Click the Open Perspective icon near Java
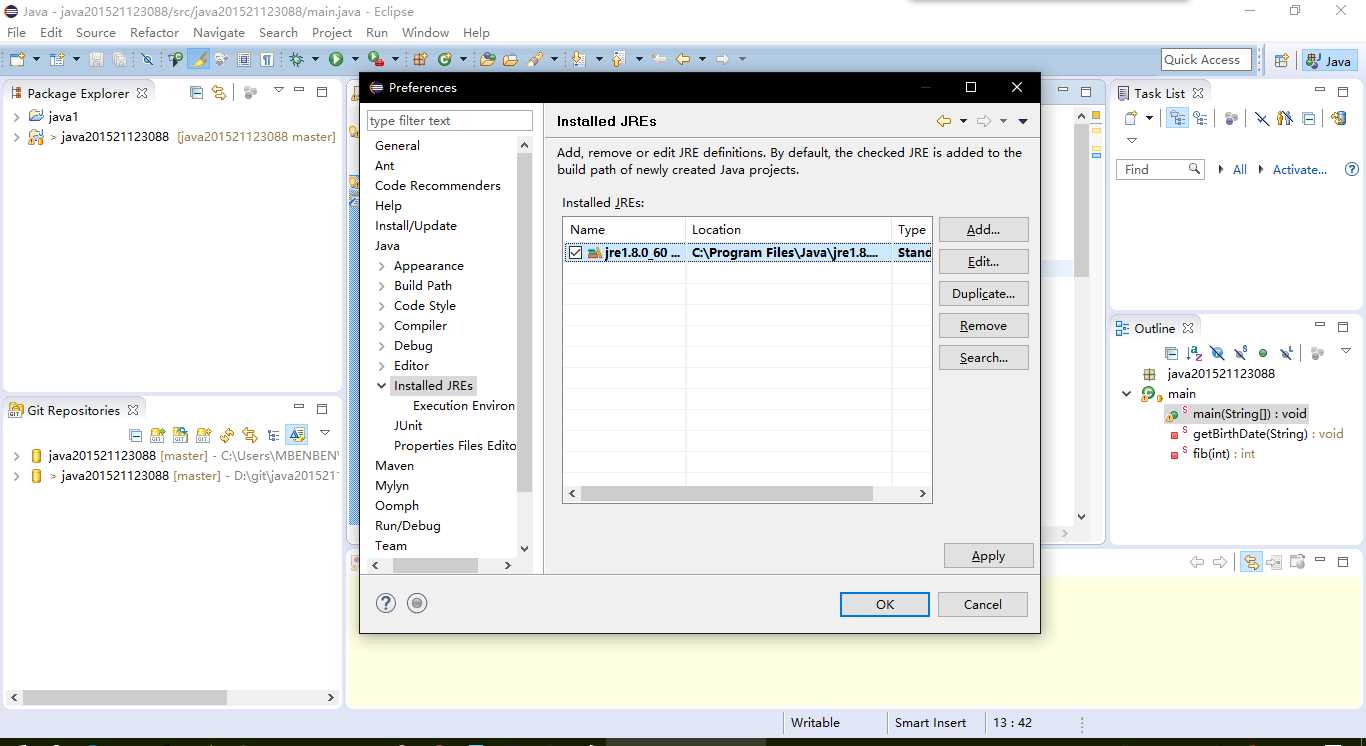1366x746 pixels. [1281, 60]
